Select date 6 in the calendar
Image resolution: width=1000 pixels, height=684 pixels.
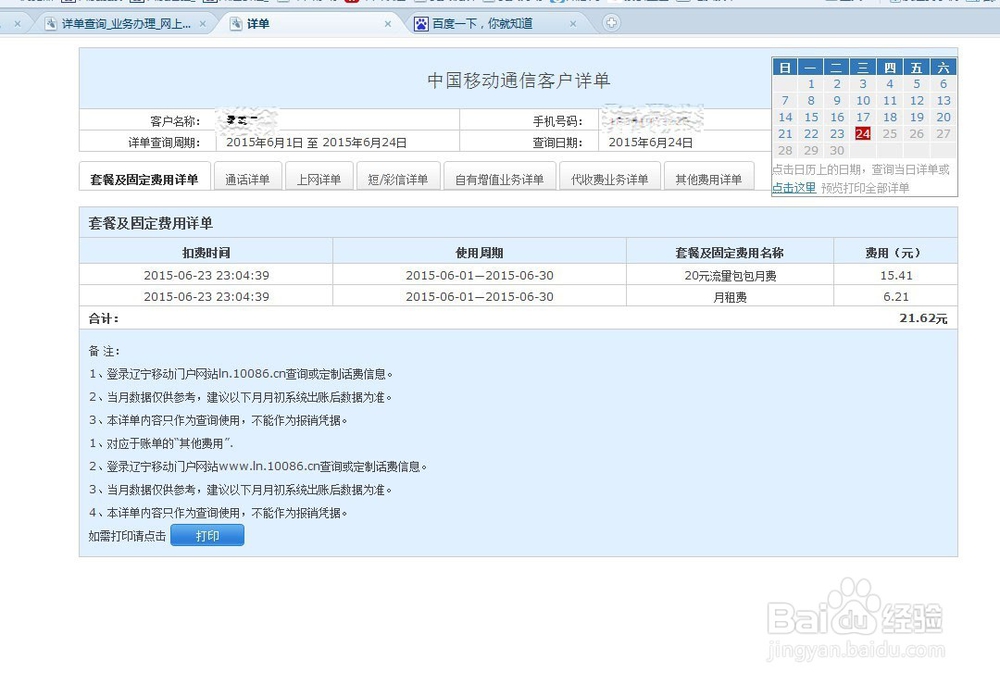[x=943, y=84]
